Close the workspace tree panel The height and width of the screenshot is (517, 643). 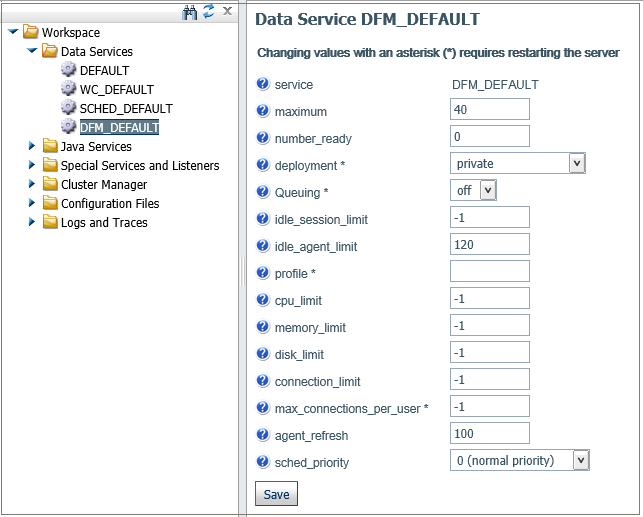(228, 11)
